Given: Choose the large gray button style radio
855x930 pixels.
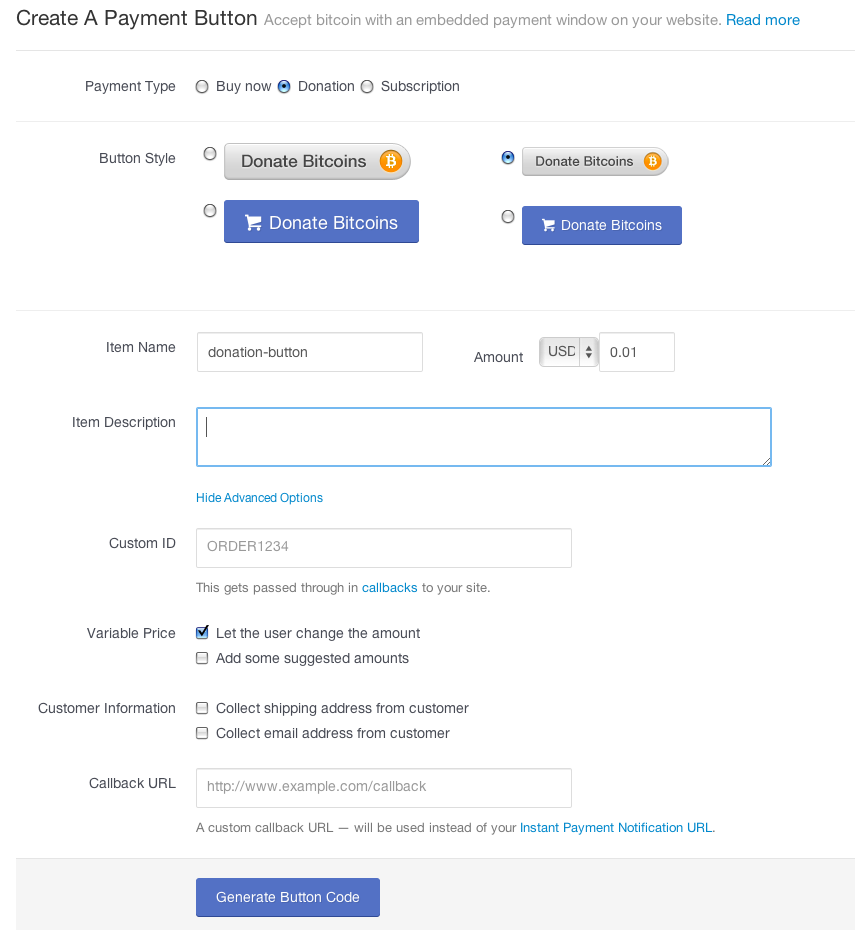Looking at the screenshot, I should click(x=210, y=154).
